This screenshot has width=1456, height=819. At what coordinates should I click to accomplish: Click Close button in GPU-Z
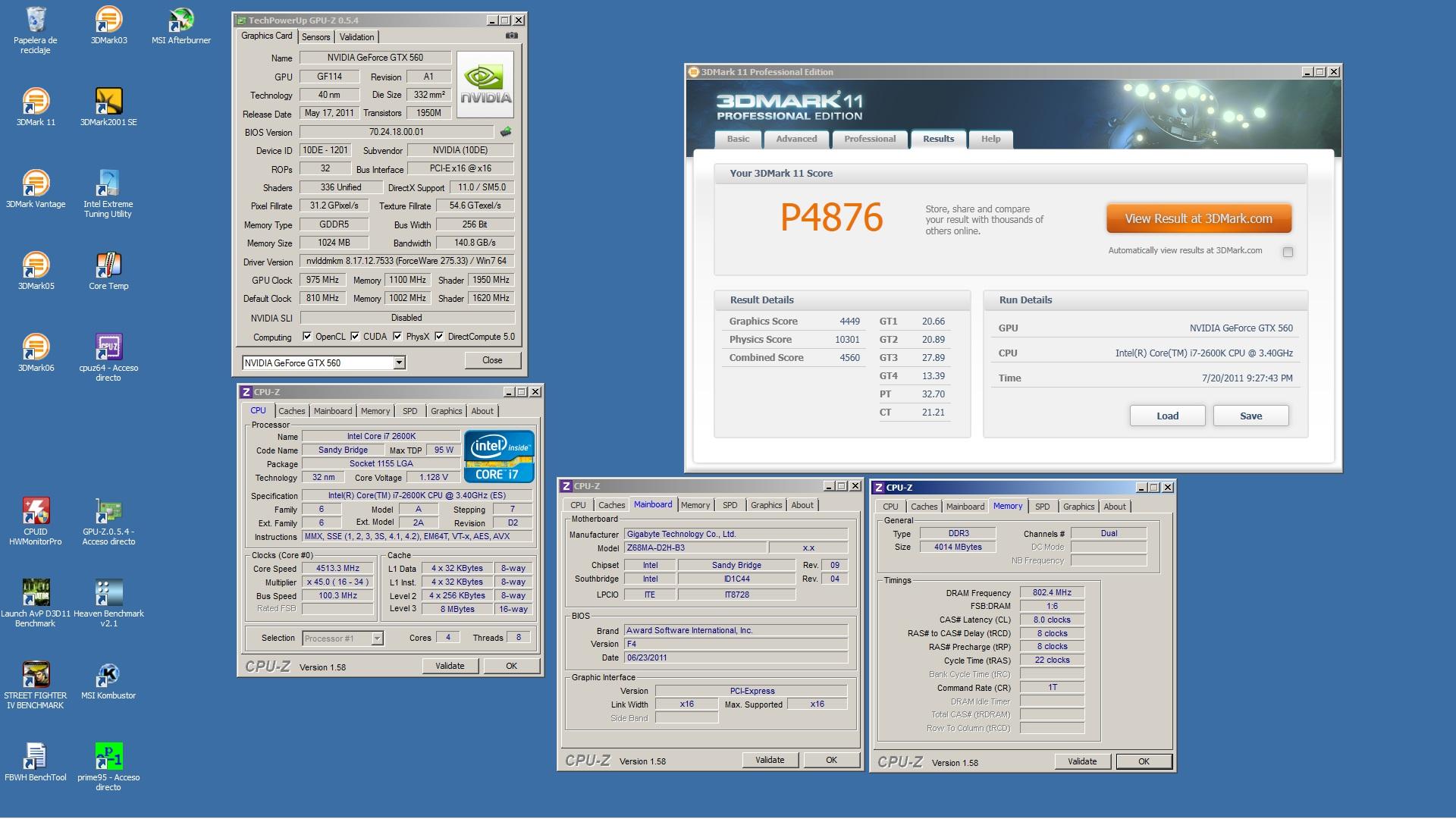(492, 360)
